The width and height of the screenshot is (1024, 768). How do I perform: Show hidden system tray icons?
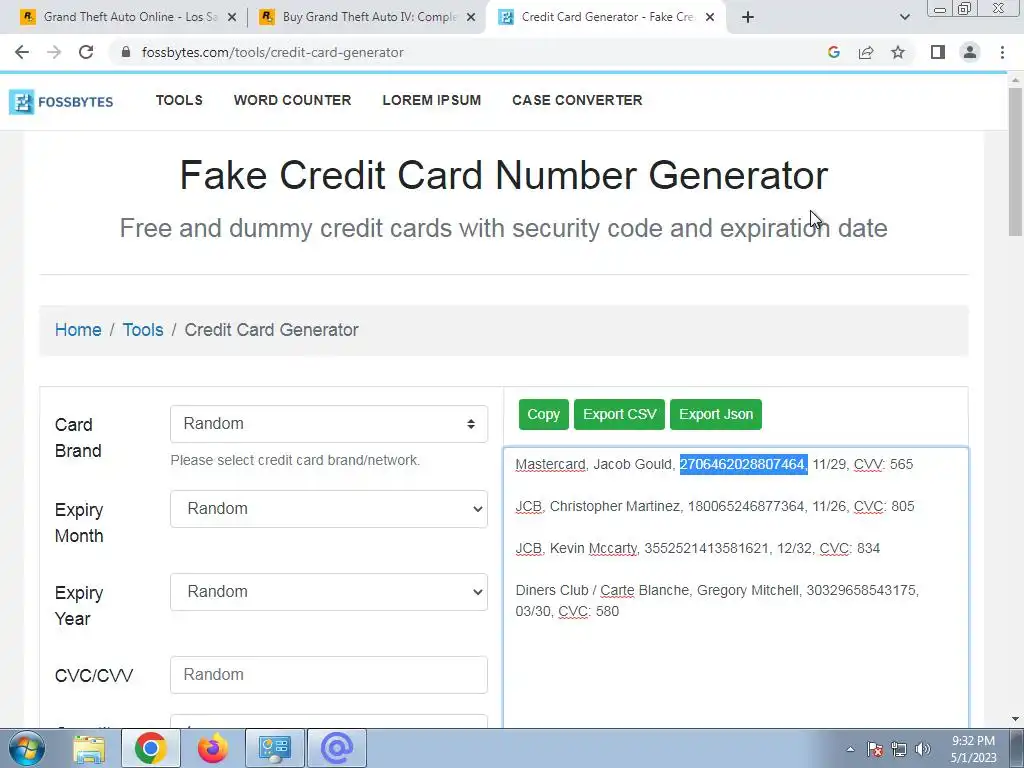pos(850,749)
